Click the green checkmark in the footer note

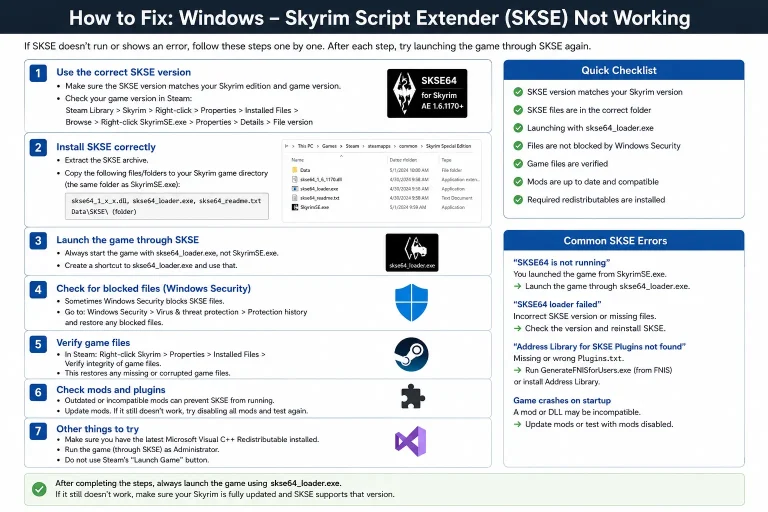pos(39,488)
